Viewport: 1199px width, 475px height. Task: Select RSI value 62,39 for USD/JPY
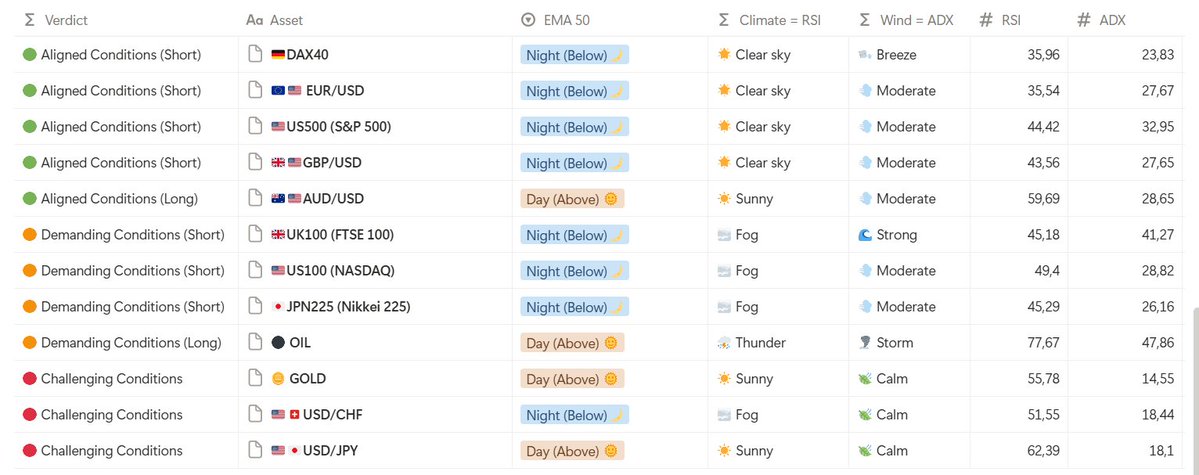[x=1043, y=451]
